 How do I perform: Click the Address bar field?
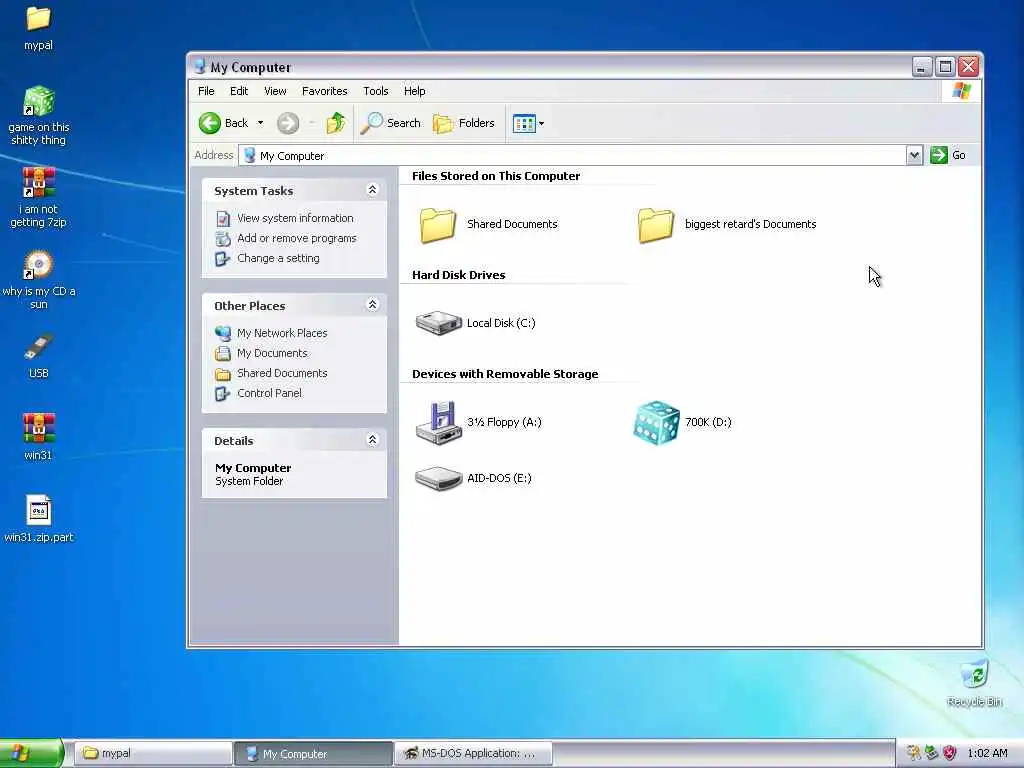click(x=573, y=155)
